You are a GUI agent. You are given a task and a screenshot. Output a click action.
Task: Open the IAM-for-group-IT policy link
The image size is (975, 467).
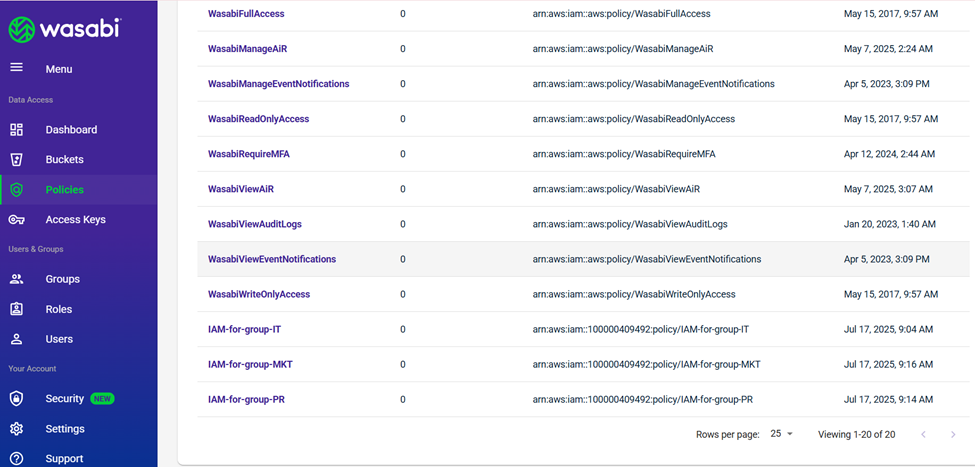[246, 329]
